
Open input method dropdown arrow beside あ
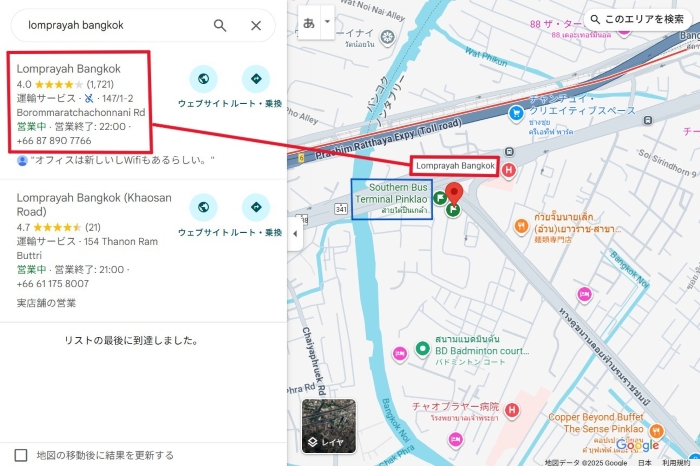327,22
